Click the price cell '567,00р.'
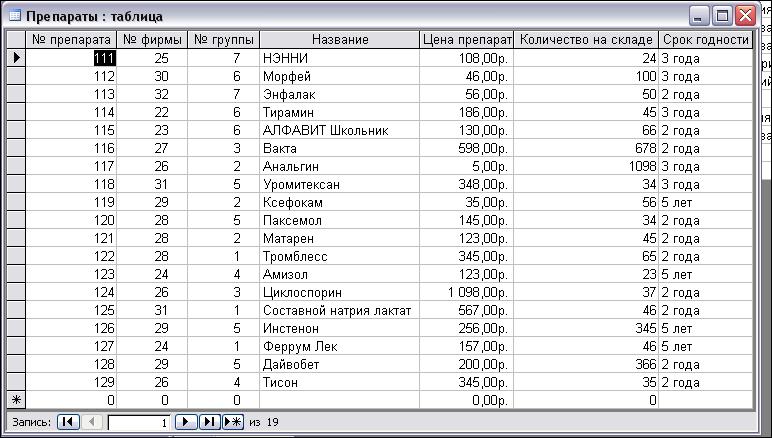This screenshot has width=772, height=438. point(467,310)
